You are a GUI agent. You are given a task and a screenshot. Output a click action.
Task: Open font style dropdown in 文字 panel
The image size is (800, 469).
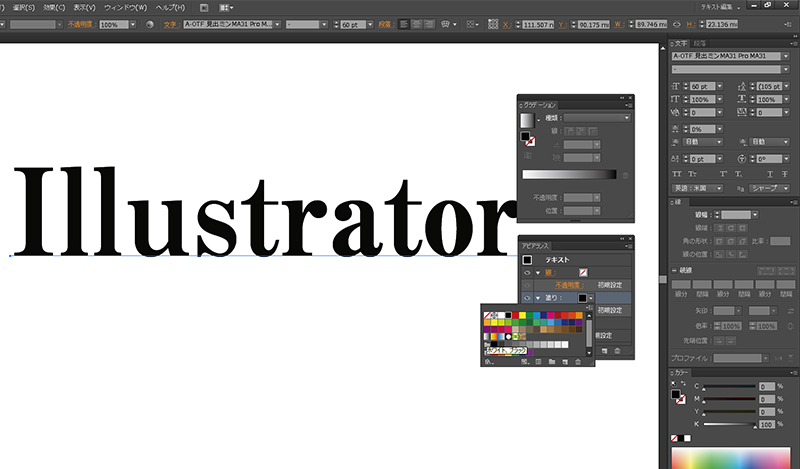coord(786,69)
